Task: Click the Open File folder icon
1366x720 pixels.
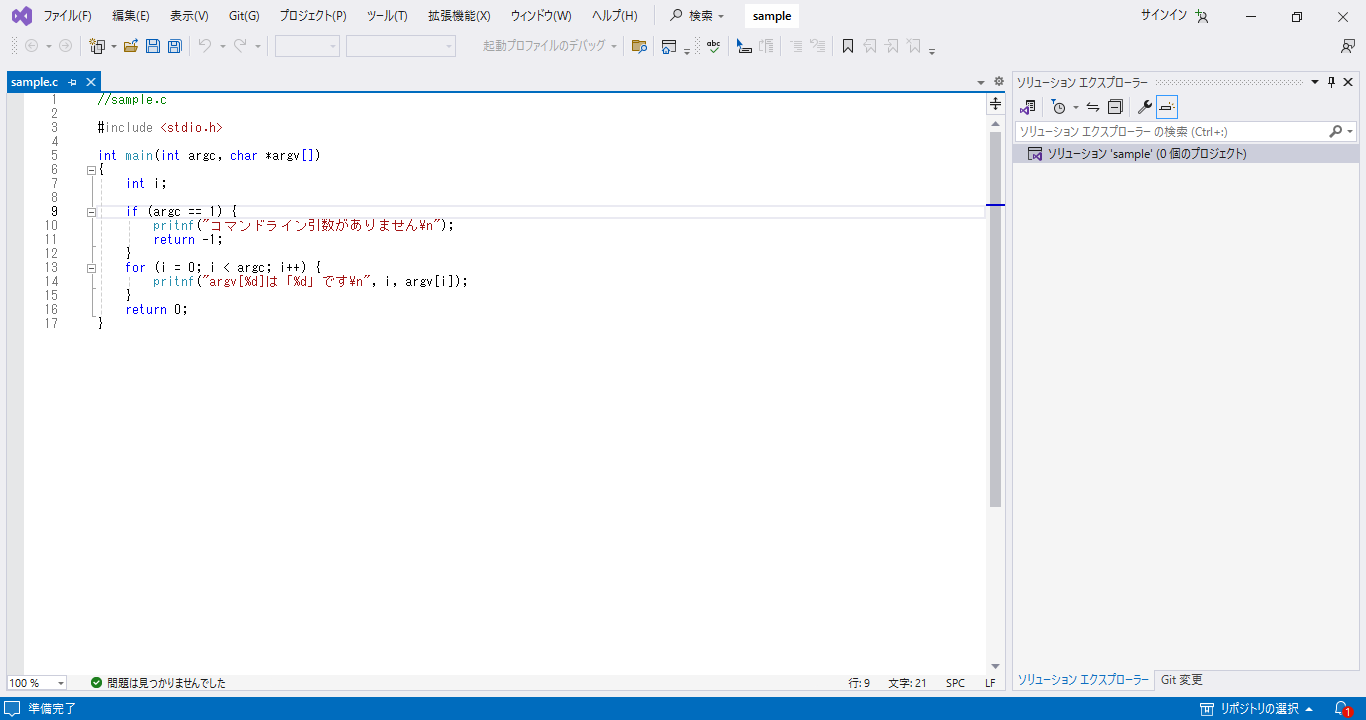Action: tap(130, 46)
